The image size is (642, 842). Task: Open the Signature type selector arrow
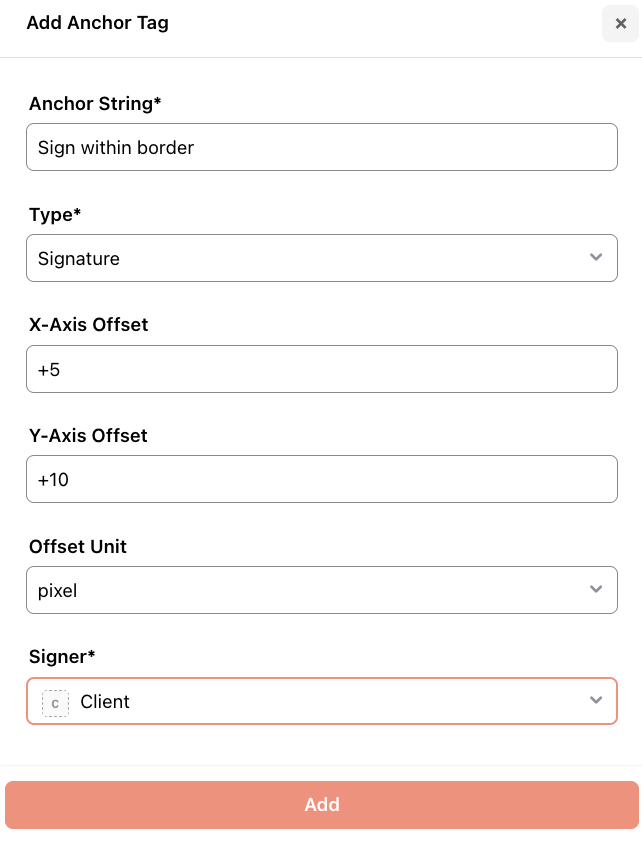click(x=596, y=257)
